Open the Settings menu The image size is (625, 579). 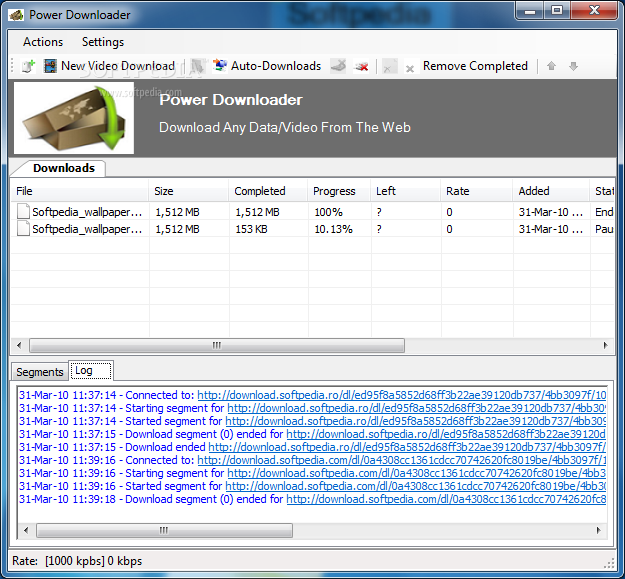pos(103,42)
